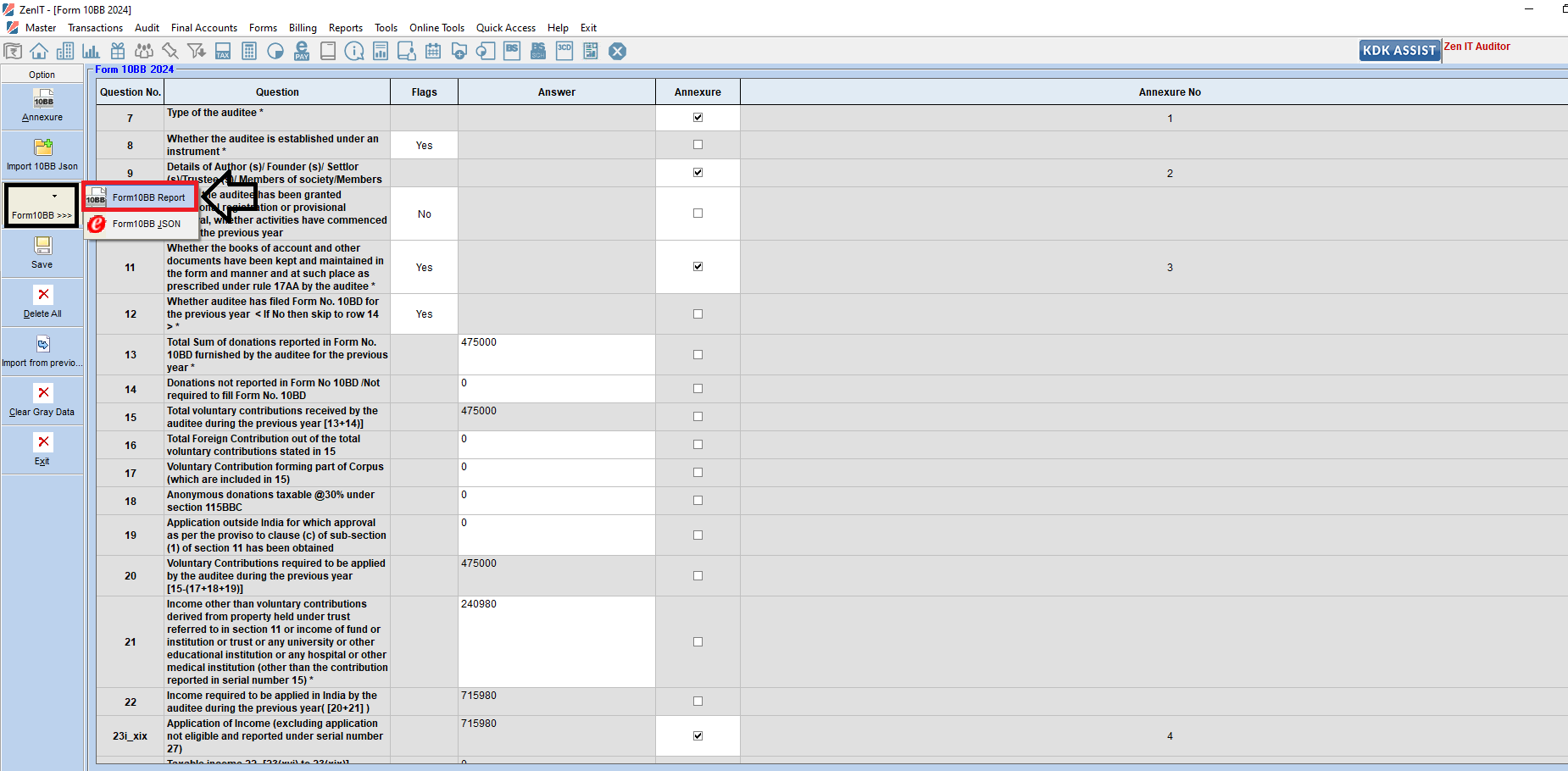Click Import 10BB Json sidebar button
The height and width of the screenshot is (771, 1568).
(x=42, y=155)
